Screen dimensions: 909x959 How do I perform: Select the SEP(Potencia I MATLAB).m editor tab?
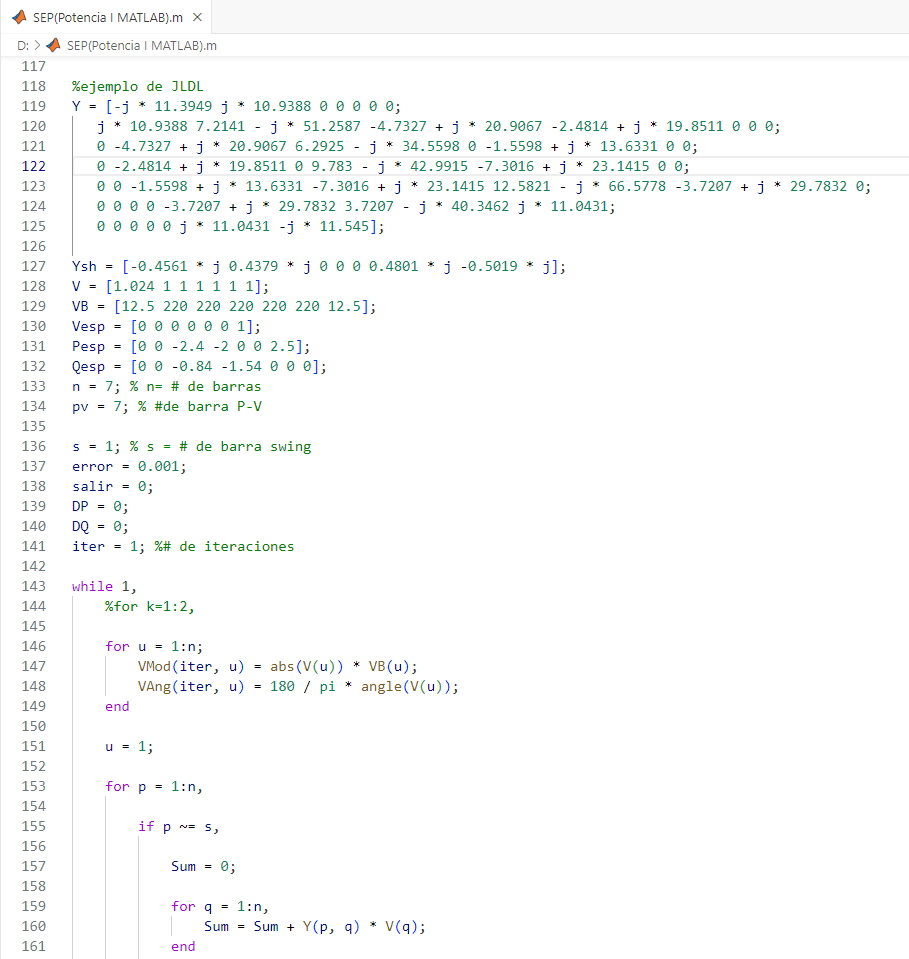[x=106, y=17]
